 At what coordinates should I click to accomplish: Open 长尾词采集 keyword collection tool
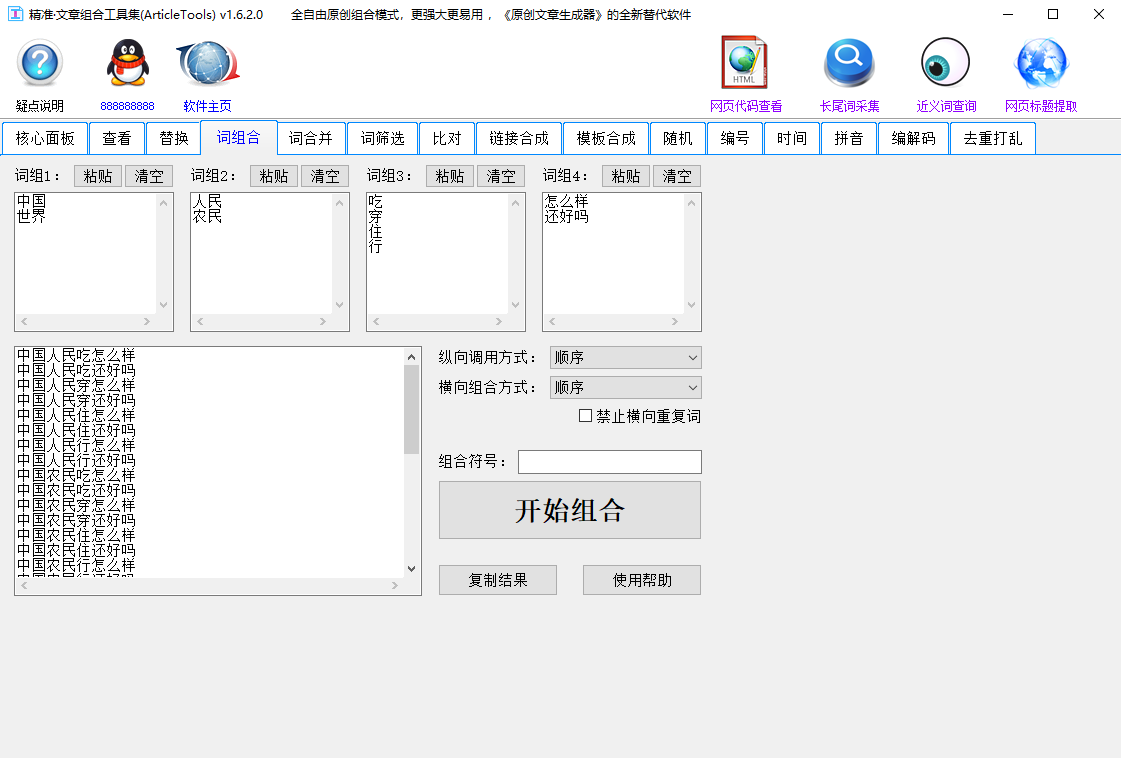pyautogui.click(x=849, y=66)
